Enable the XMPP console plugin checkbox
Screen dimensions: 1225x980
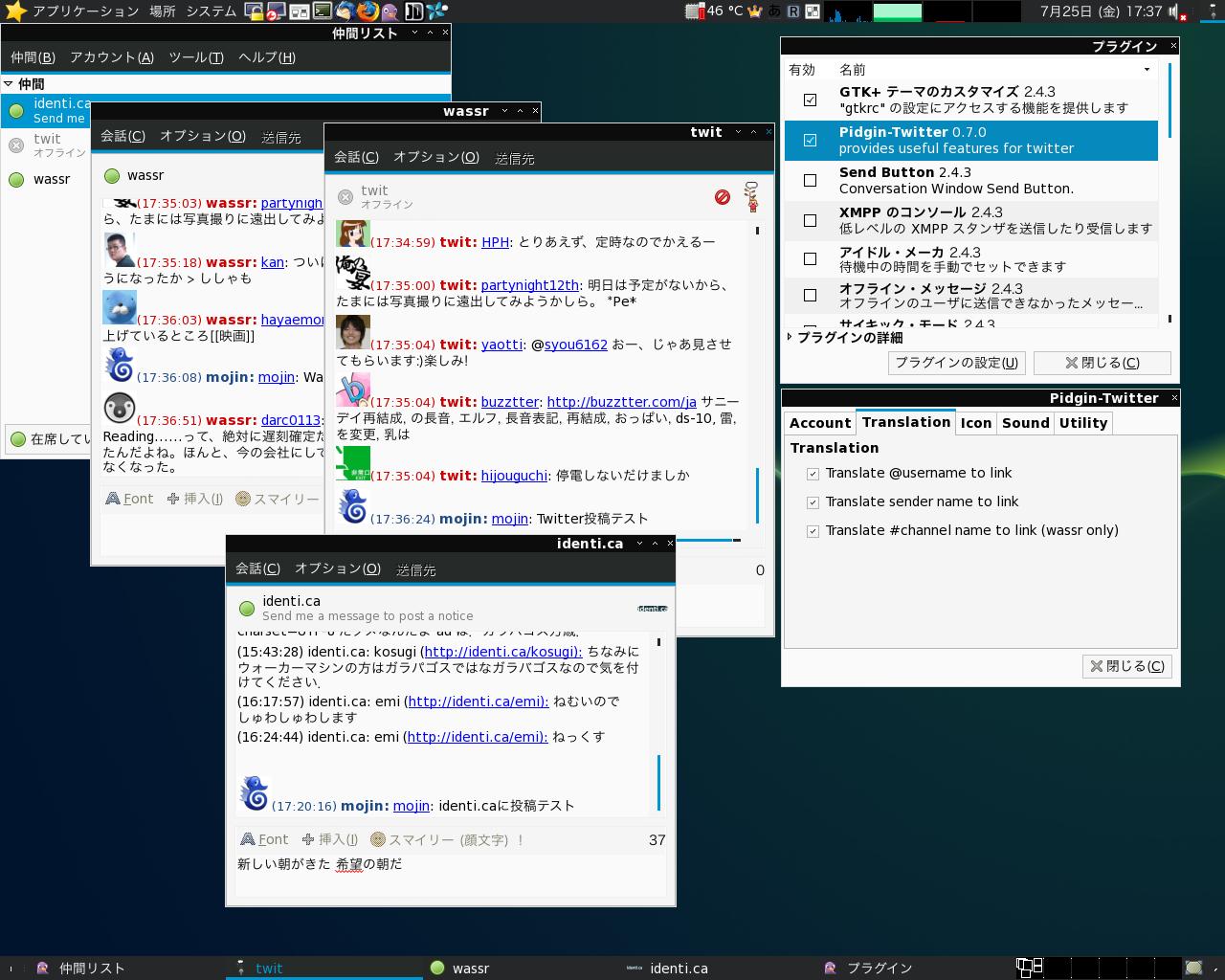click(810, 220)
